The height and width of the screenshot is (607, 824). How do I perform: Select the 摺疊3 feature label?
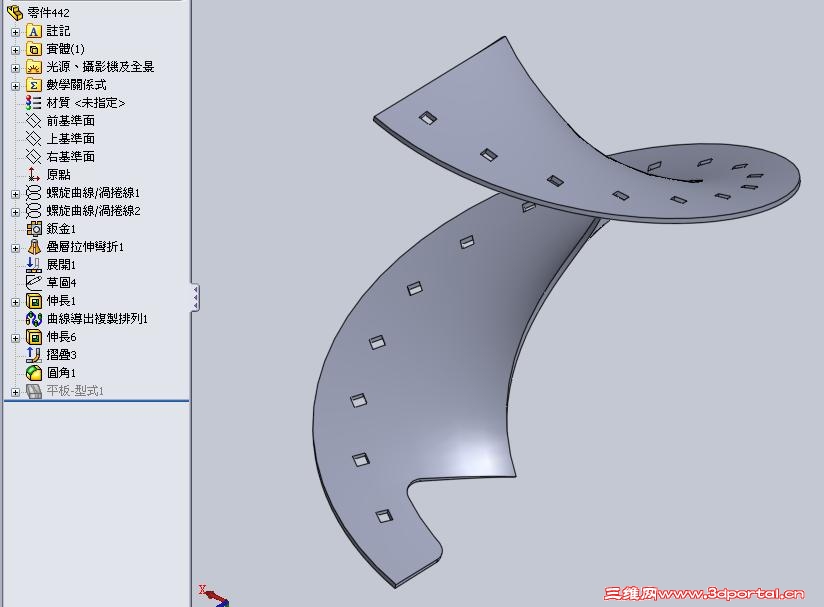(61, 355)
